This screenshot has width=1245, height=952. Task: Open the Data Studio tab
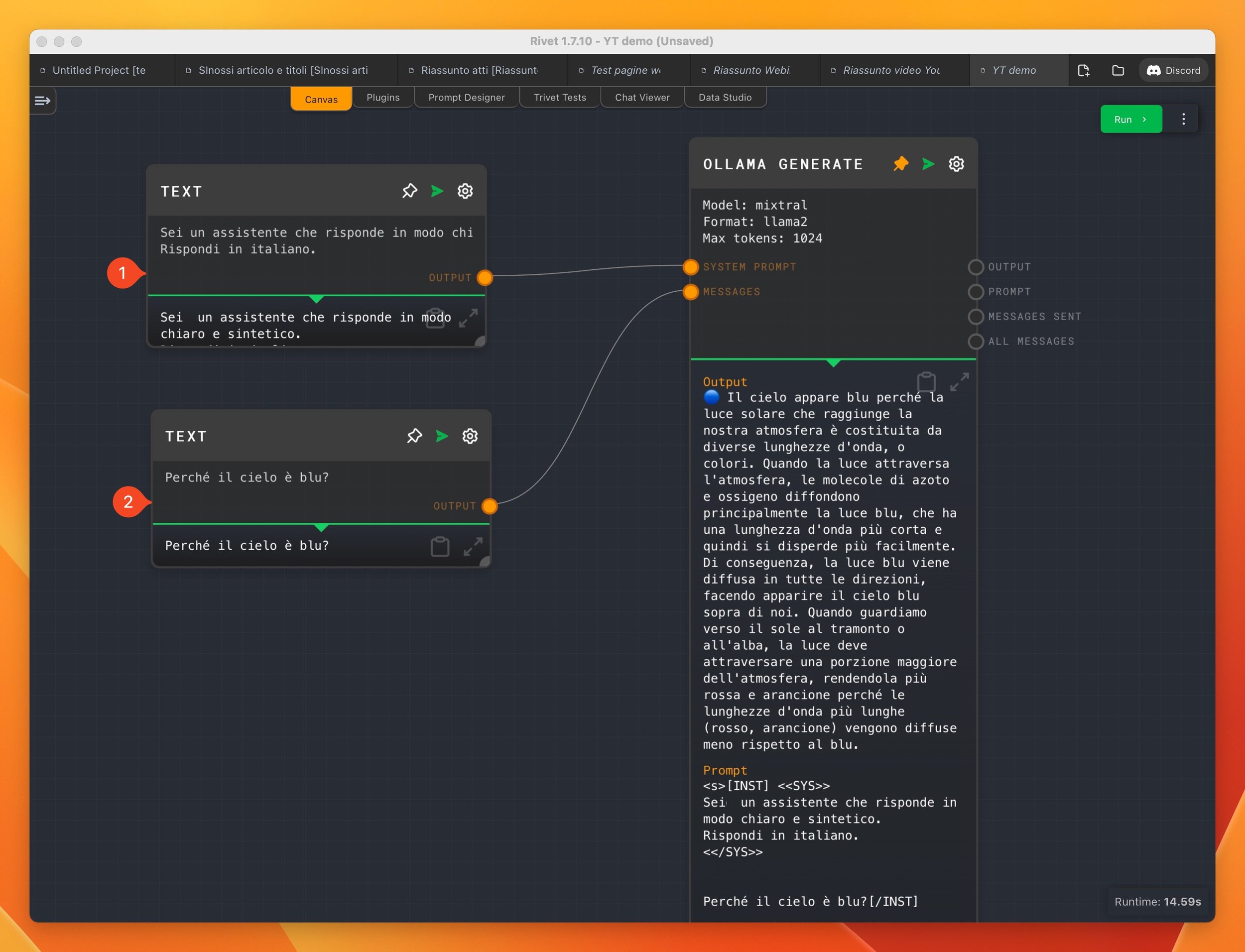[x=726, y=98]
